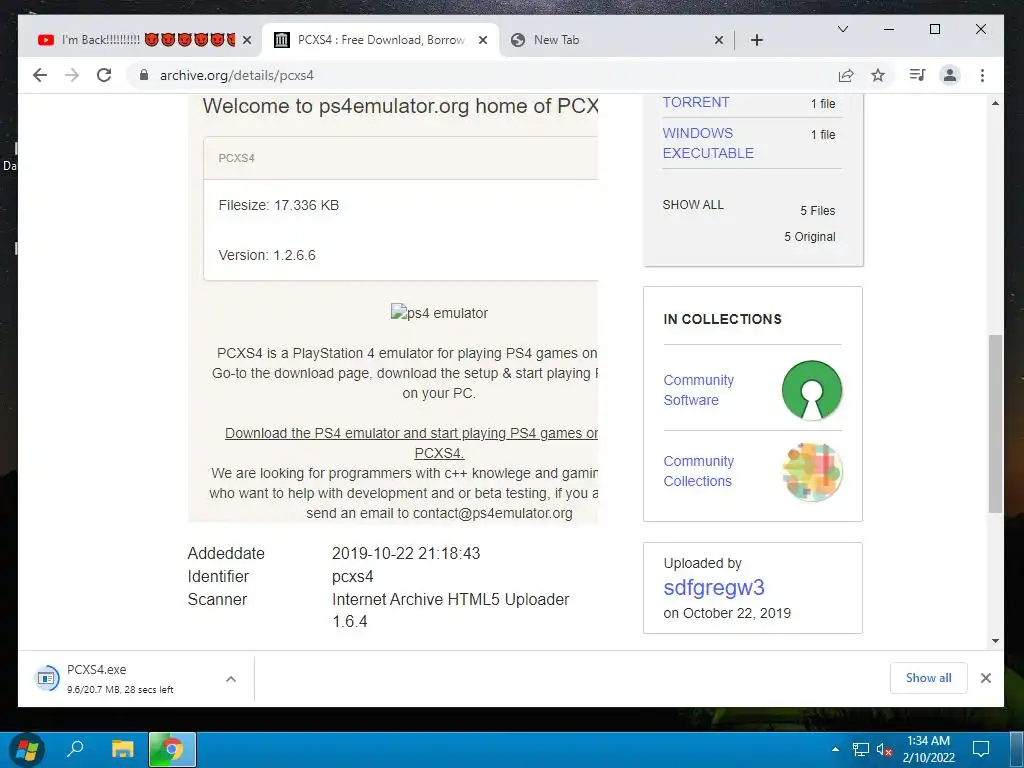Open WINDOWS EXECUTABLE download link
The width and height of the screenshot is (1024, 768).
click(708, 143)
